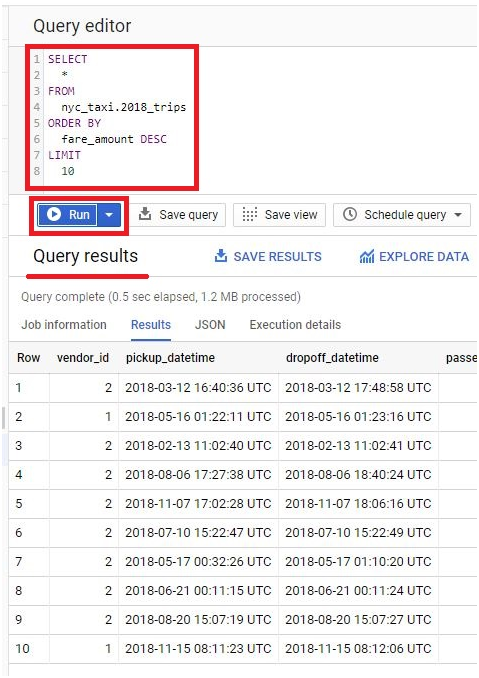Click the pickup_datetime column header
Viewport: 479px width, 678px height.
[x=170, y=358]
